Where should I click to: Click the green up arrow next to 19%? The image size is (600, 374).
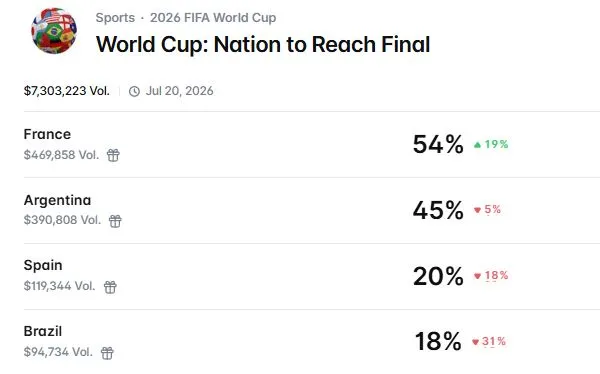pos(477,145)
